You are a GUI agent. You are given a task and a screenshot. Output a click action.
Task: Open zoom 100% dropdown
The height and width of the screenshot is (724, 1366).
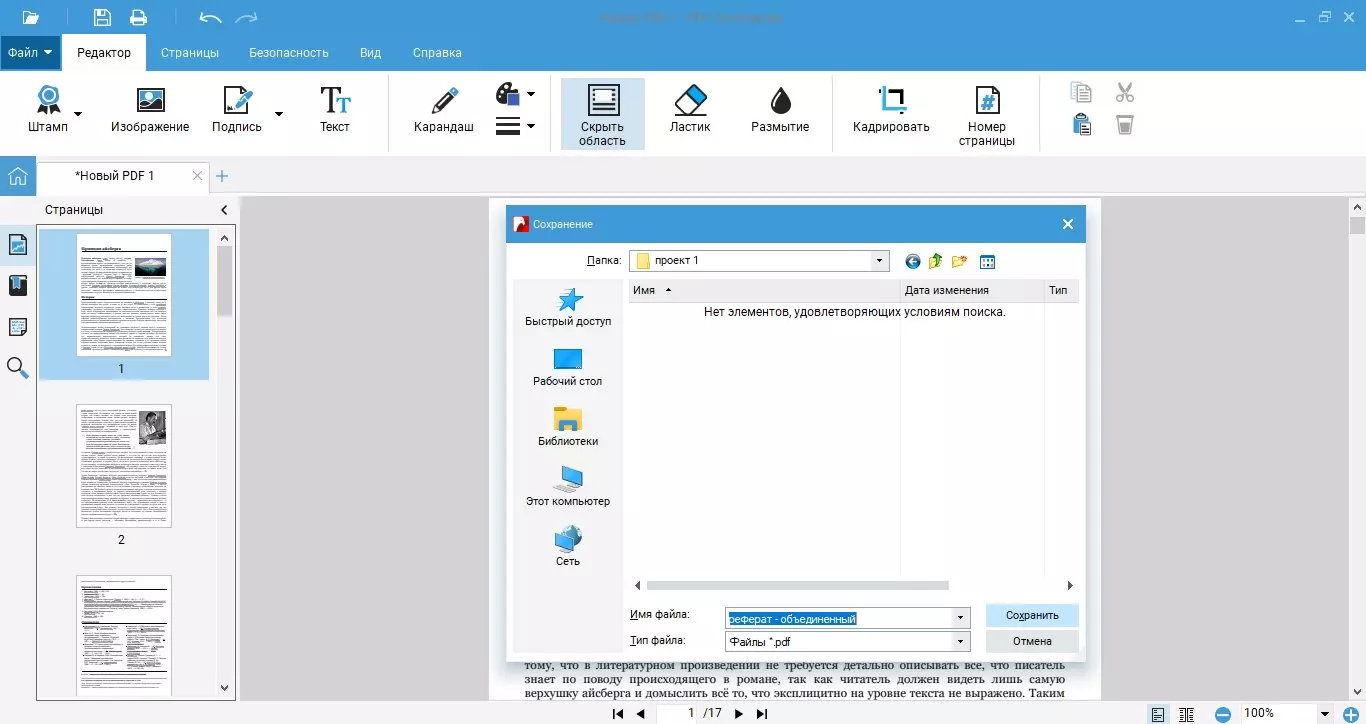tap(1325, 714)
